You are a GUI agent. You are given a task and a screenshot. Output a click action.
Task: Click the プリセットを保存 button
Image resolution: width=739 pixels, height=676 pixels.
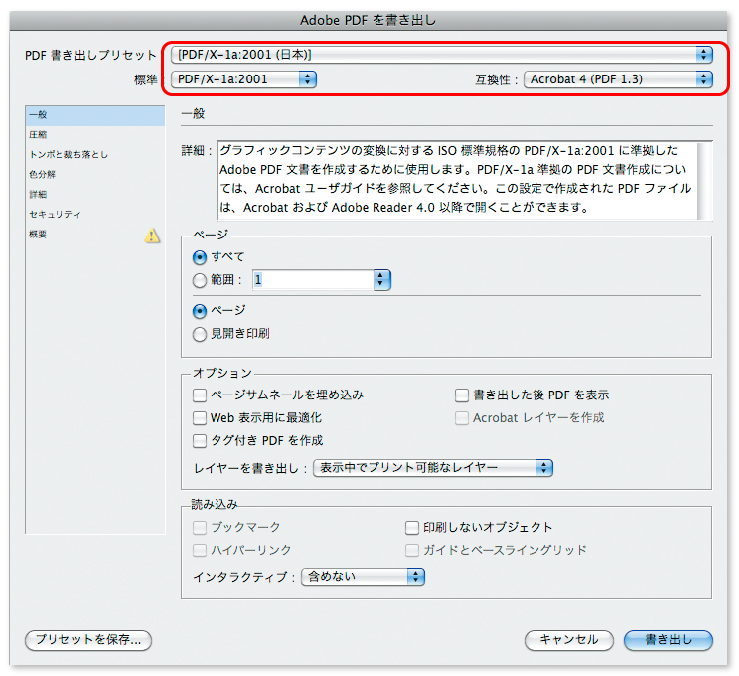coord(89,640)
